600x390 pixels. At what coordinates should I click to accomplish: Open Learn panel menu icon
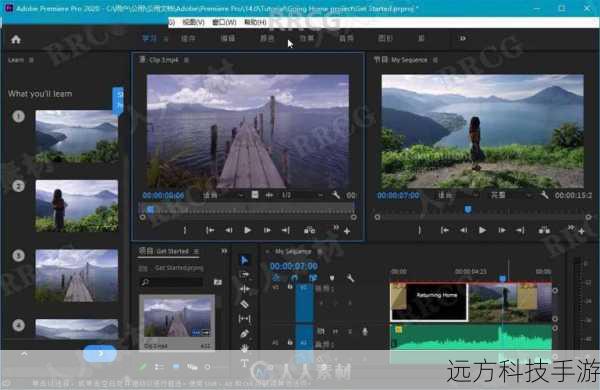point(31,60)
